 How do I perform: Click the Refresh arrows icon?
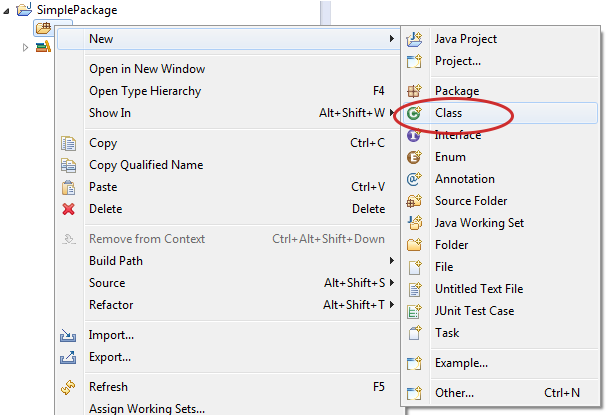(x=68, y=387)
